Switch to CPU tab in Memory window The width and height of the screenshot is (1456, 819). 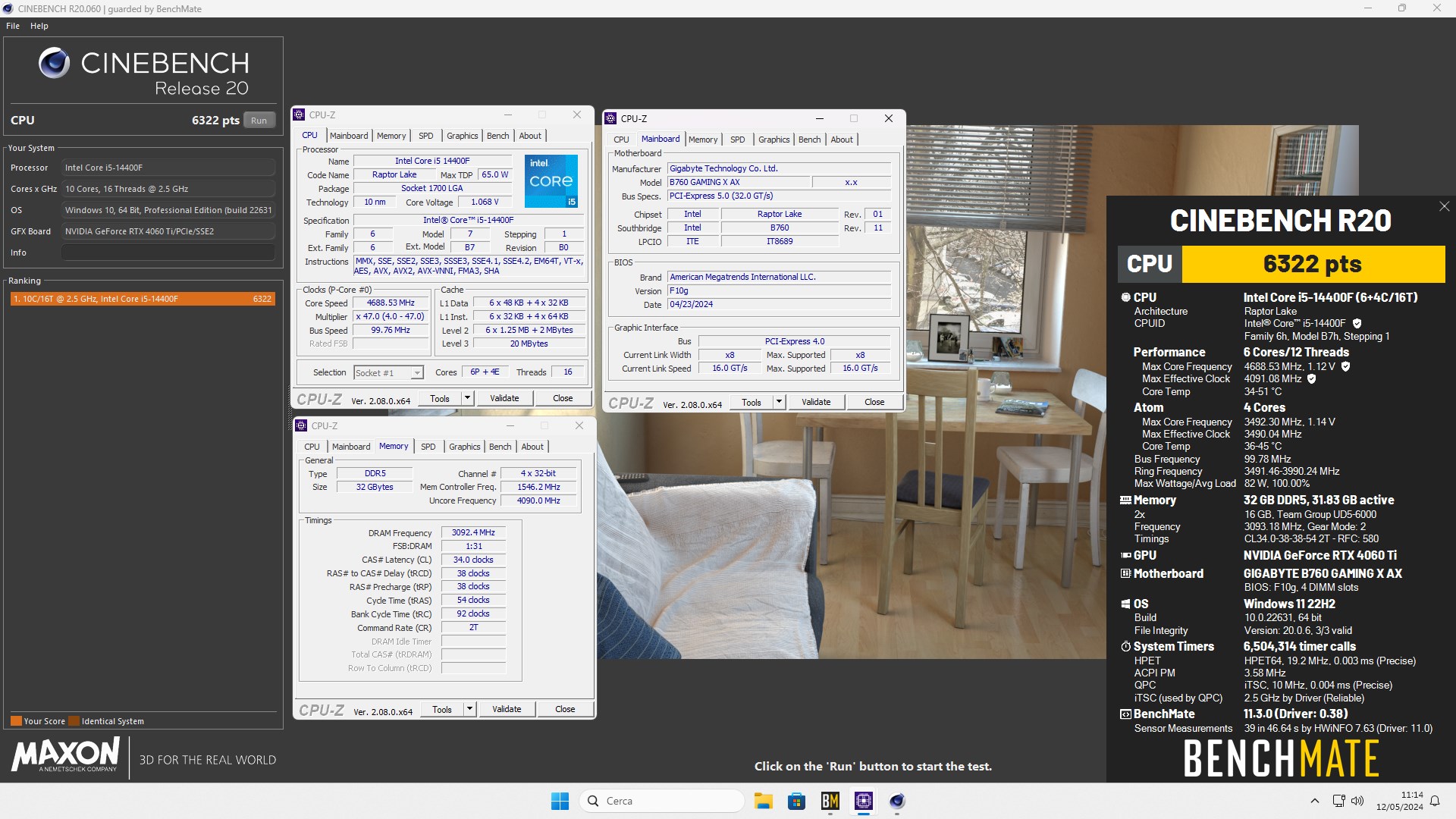[x=312, y=447]
